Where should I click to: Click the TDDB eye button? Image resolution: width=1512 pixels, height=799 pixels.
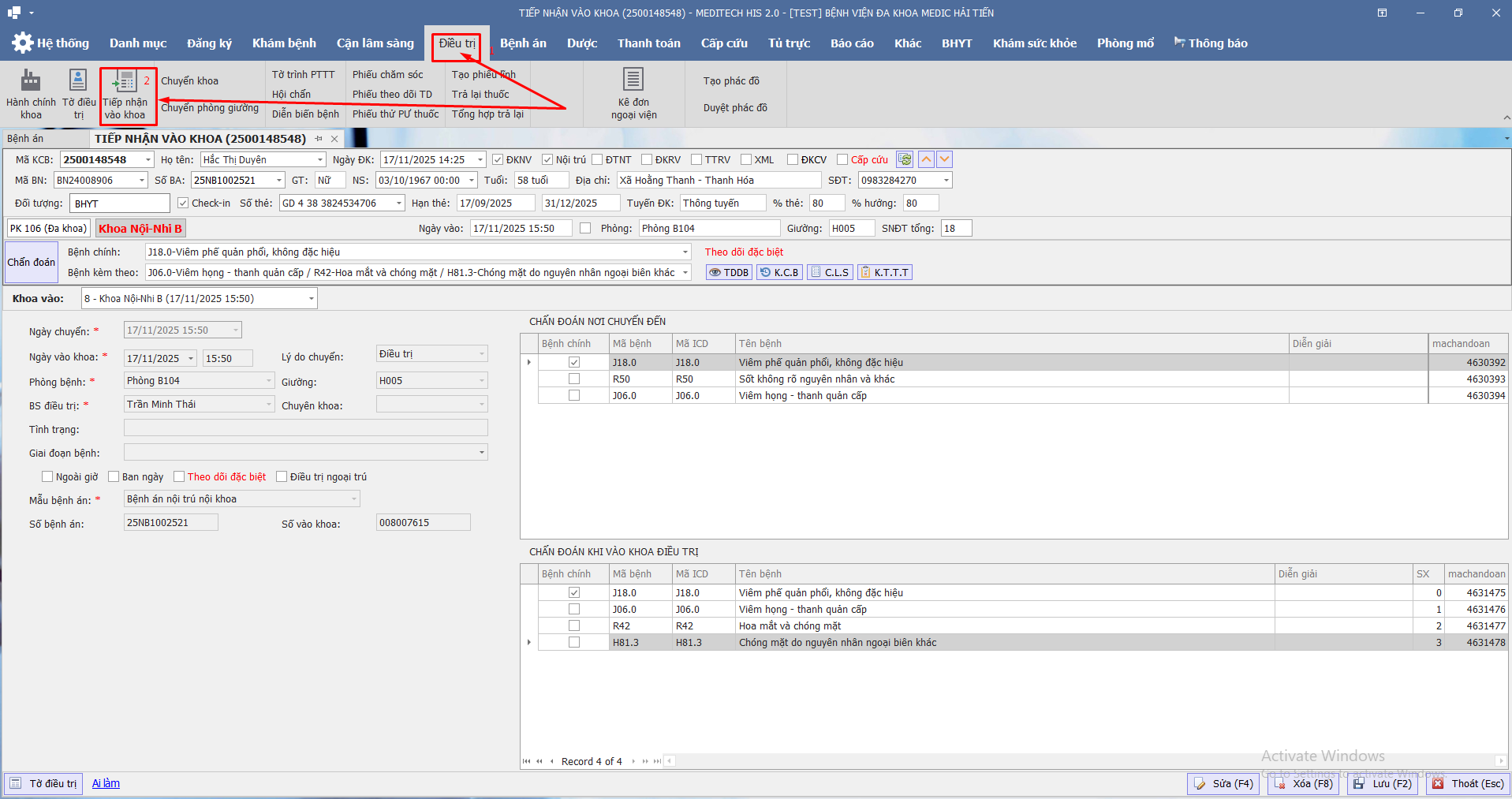(728, 273)
